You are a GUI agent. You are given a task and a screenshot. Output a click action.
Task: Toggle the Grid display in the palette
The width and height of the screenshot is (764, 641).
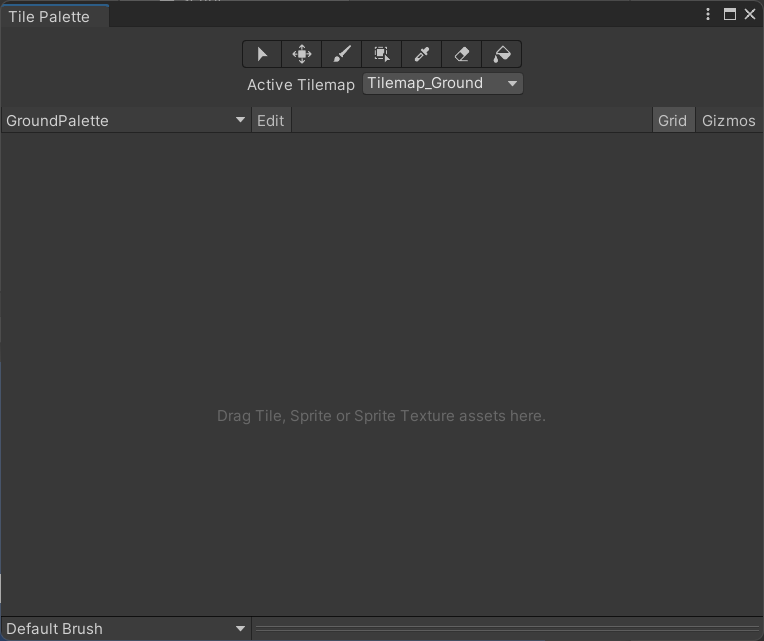pyautogui.click(x=672, y=120)
